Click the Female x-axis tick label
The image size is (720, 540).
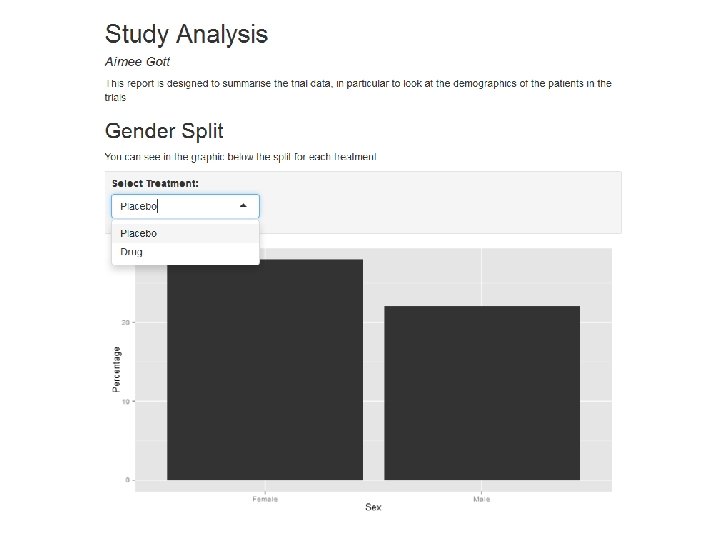265,498
